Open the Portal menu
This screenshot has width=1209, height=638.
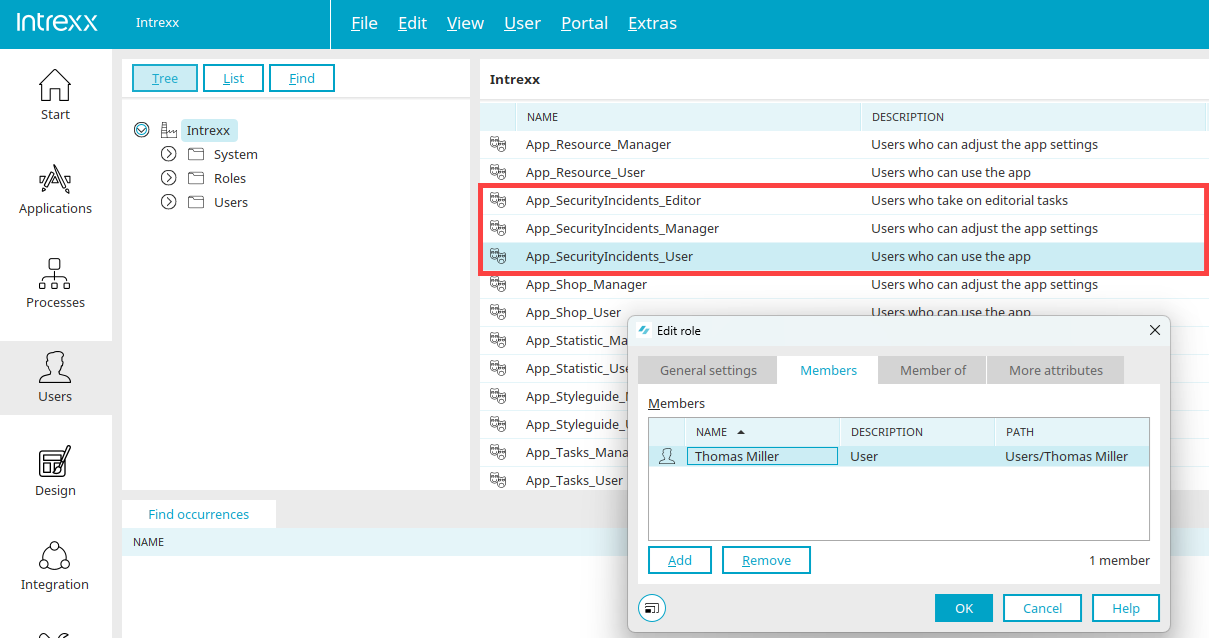[584, 23]
